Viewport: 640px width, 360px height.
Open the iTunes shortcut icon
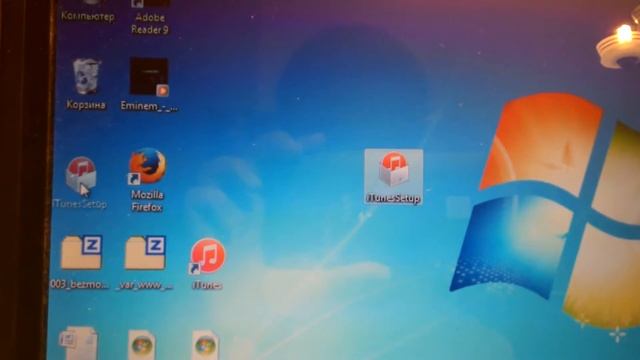207,264
